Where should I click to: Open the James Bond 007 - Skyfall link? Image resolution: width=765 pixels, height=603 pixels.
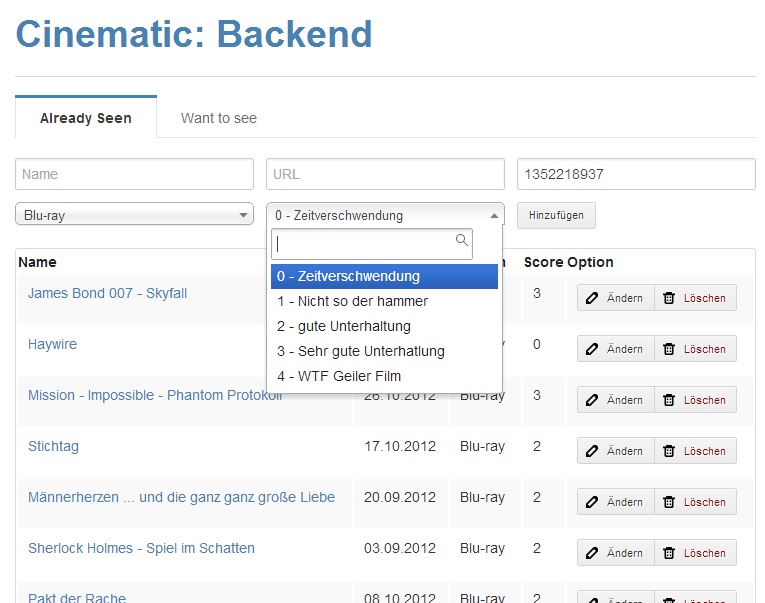click(107, 293)
